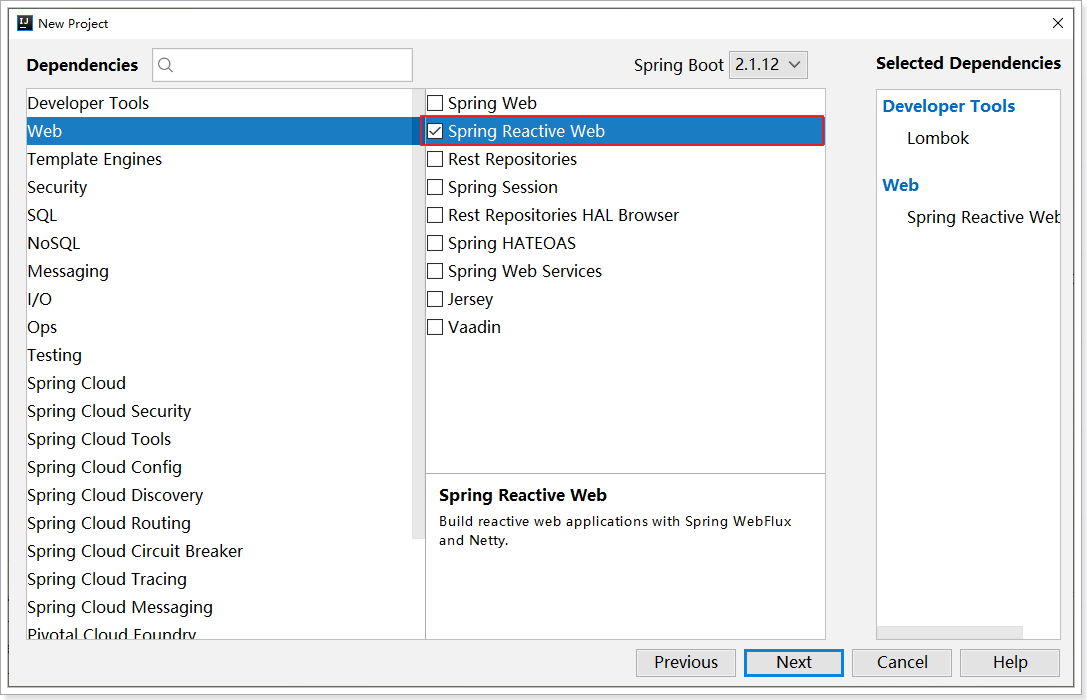The width and height of the screenshot is (1087, 700).
Task: Select the Security category
Action: coord(219,187)
